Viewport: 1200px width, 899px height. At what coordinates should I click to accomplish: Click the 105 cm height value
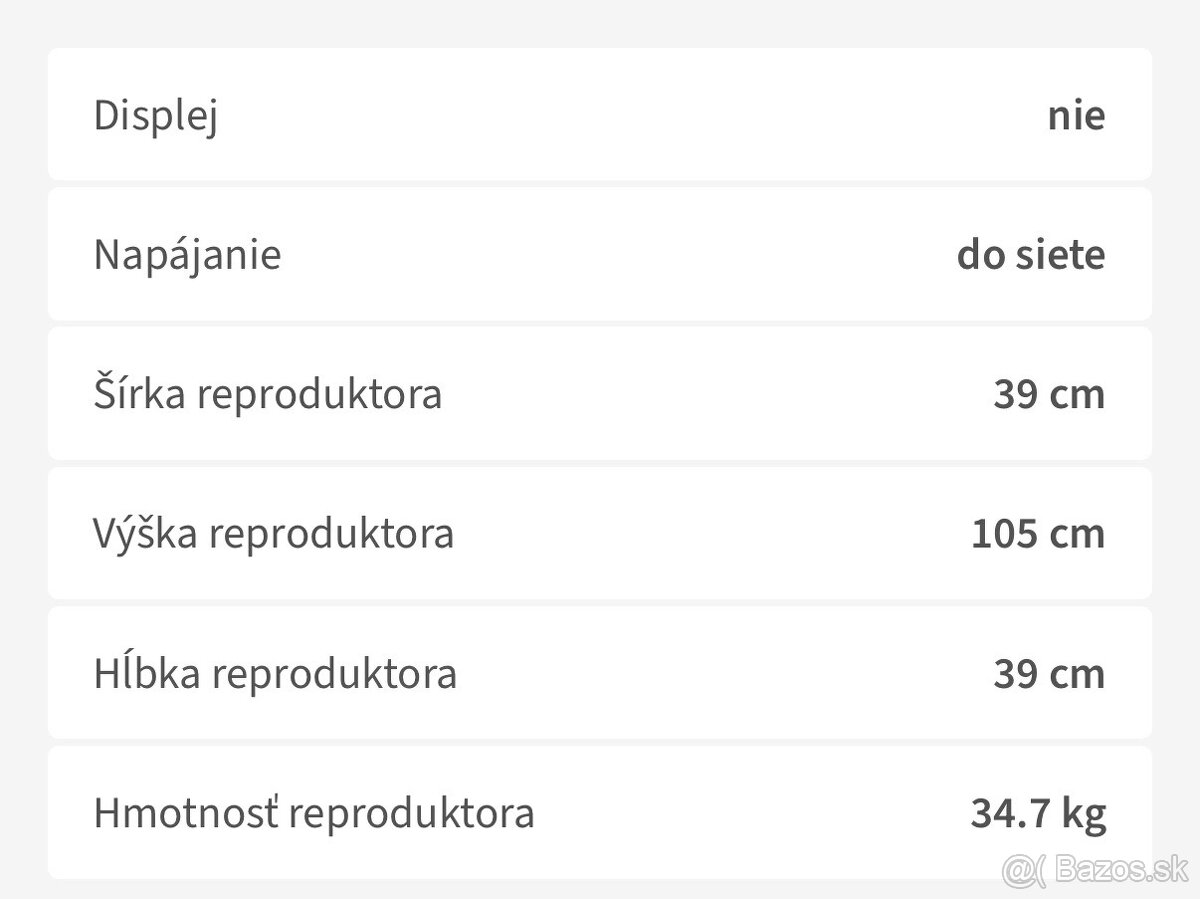point(1038,533)
